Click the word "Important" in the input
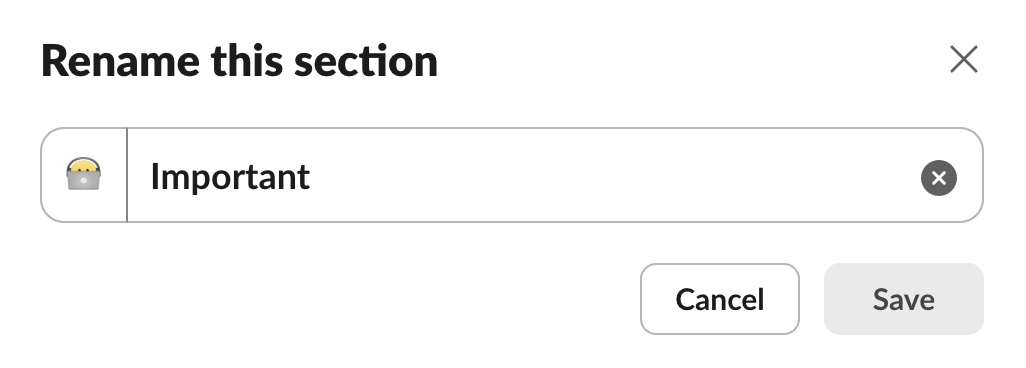This screenshot has height=368, width=1026. (x=230, y=177)
